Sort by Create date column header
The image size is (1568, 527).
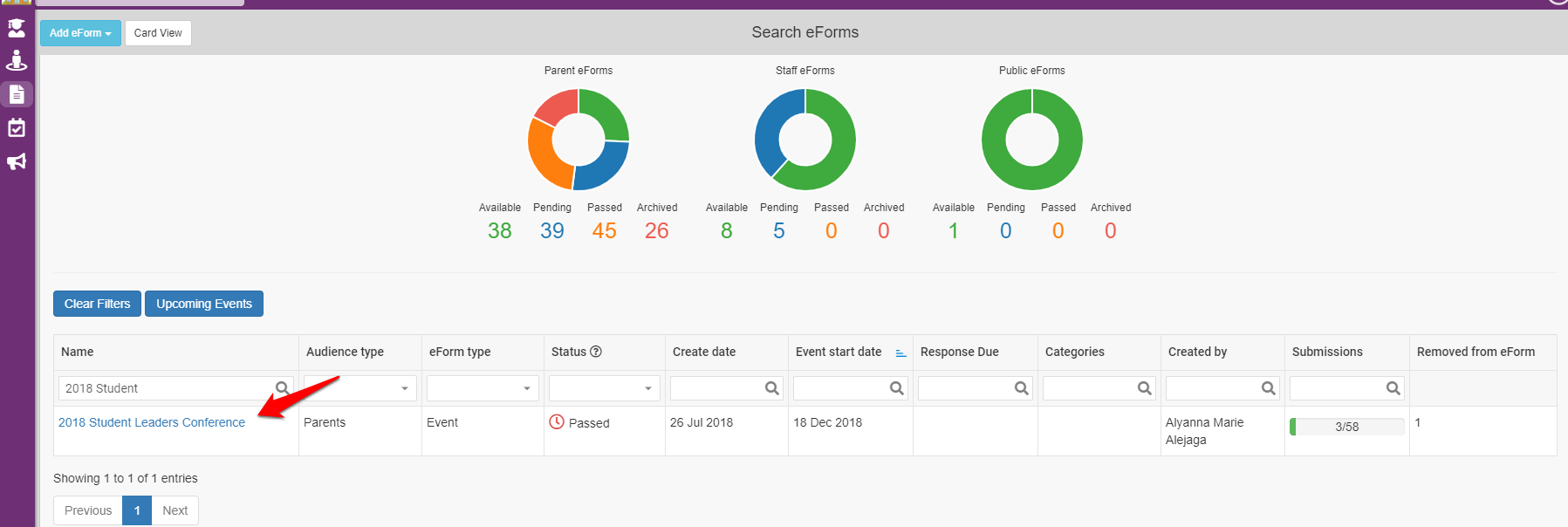(726, 352)
